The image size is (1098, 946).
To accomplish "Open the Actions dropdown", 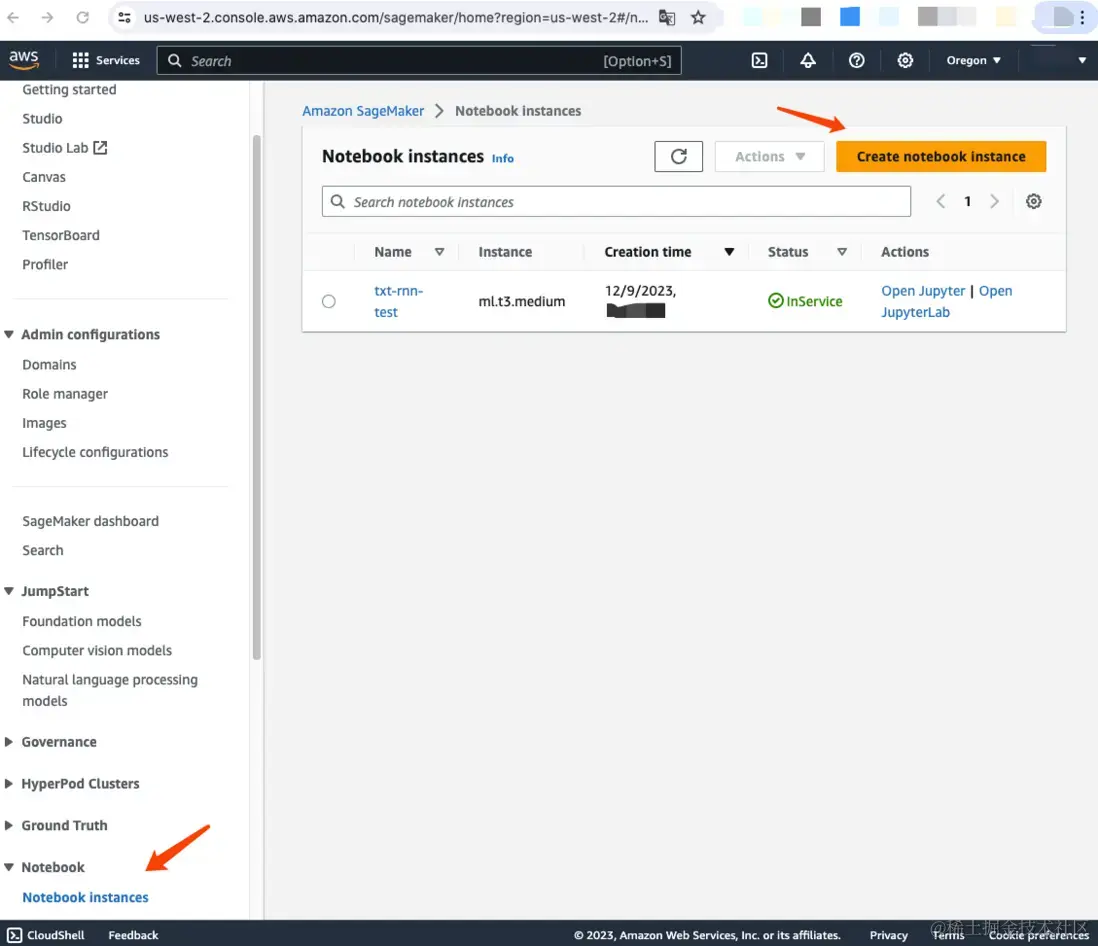I will tap(769, 156).
